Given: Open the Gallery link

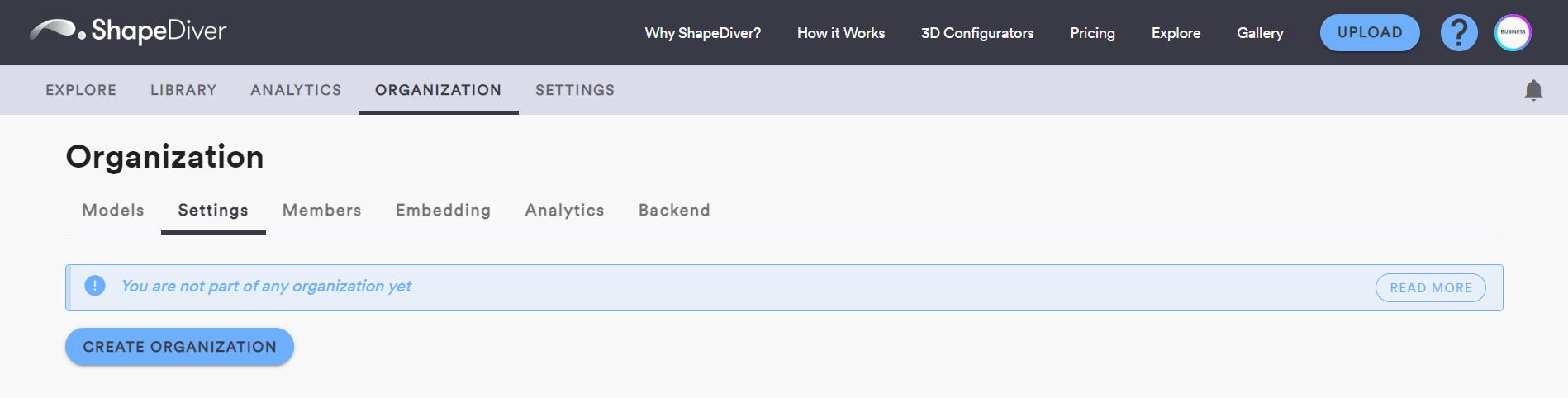Looking at the screenshot, I should (1259, 33).
